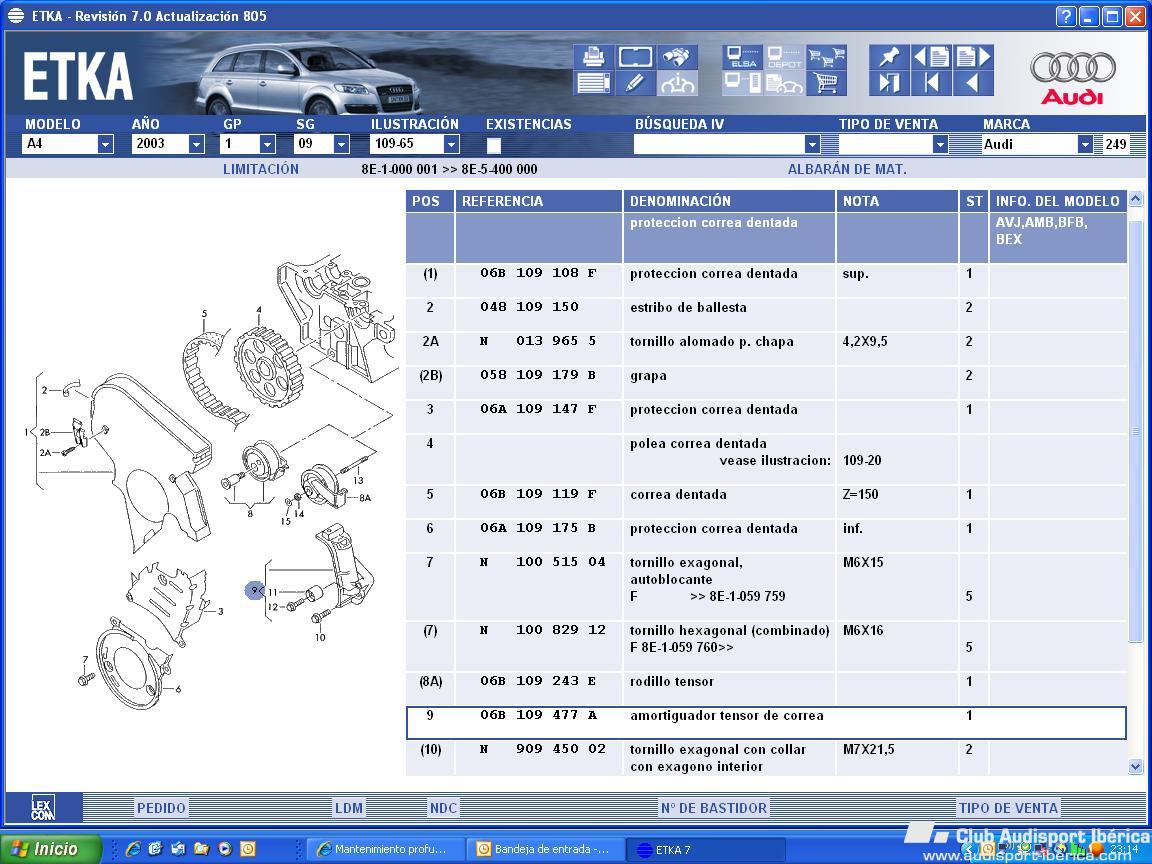This screenshot has height=864, width=1152.
Task: Click the printer icon in the toolbar
Action: [594, 57]
